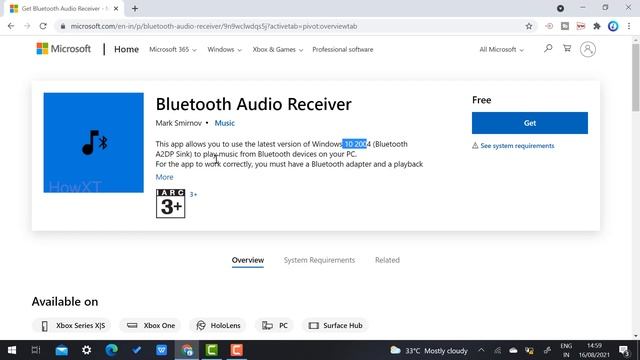Click the Chrome profile avatar icon
The image size is (640, 360).
[613, 26]
